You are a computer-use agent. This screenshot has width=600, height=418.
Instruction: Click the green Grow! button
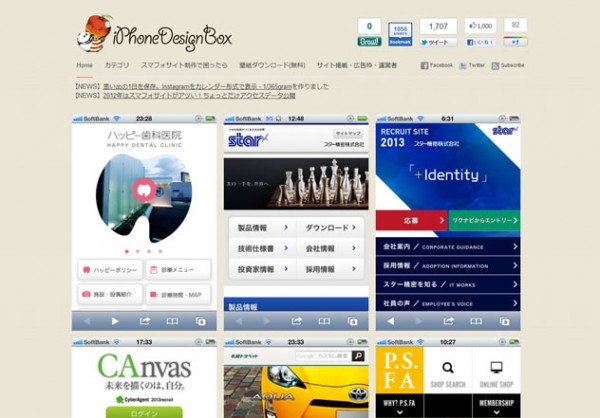[x=369, y=41]
